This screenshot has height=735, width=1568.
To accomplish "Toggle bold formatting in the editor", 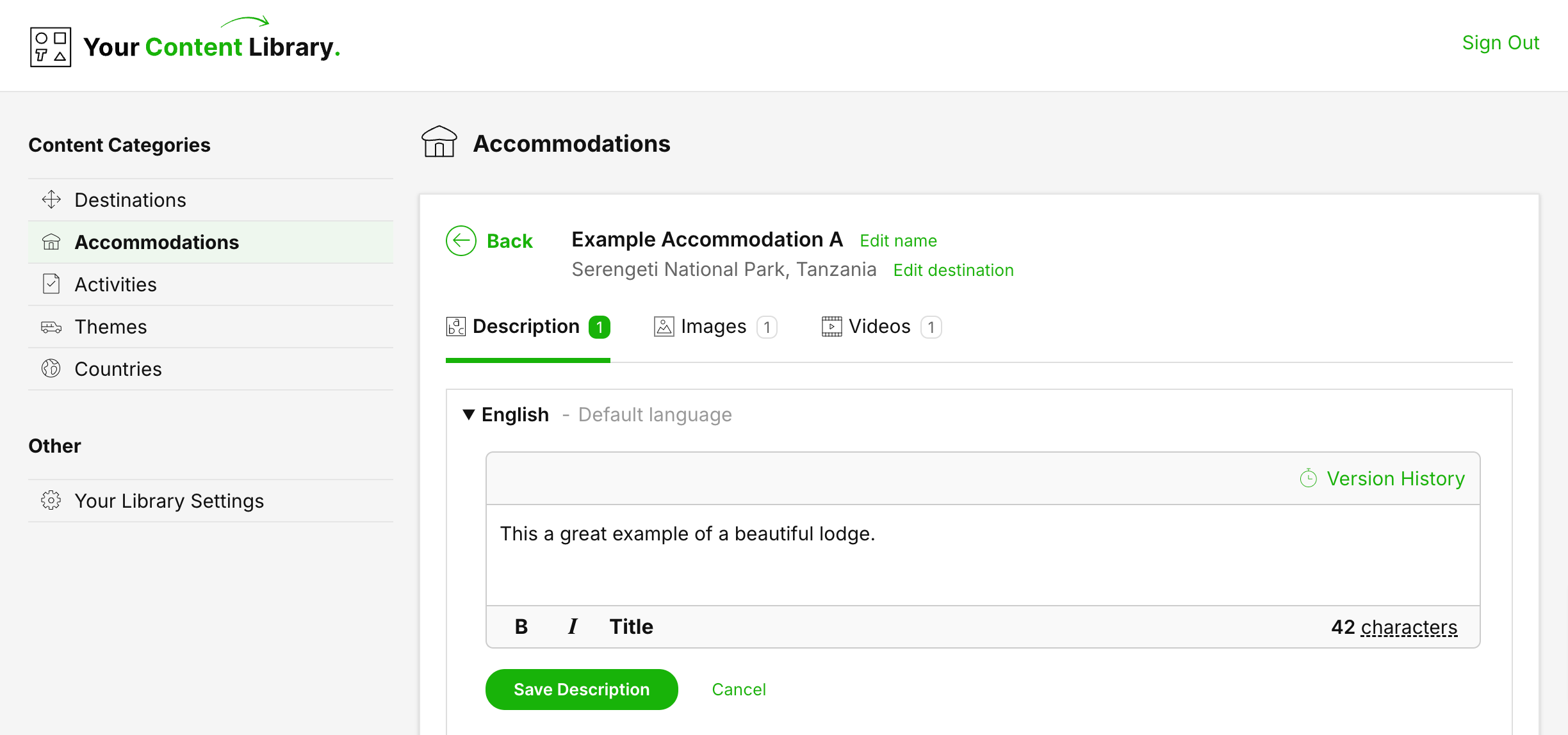I will click(x=521, y=627).
